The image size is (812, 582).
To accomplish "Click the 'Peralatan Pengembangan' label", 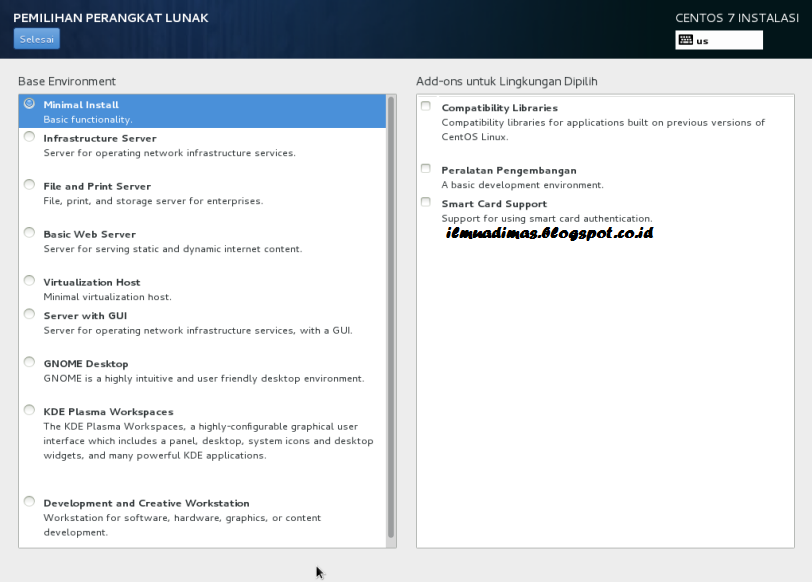I will tap(509, 170).
